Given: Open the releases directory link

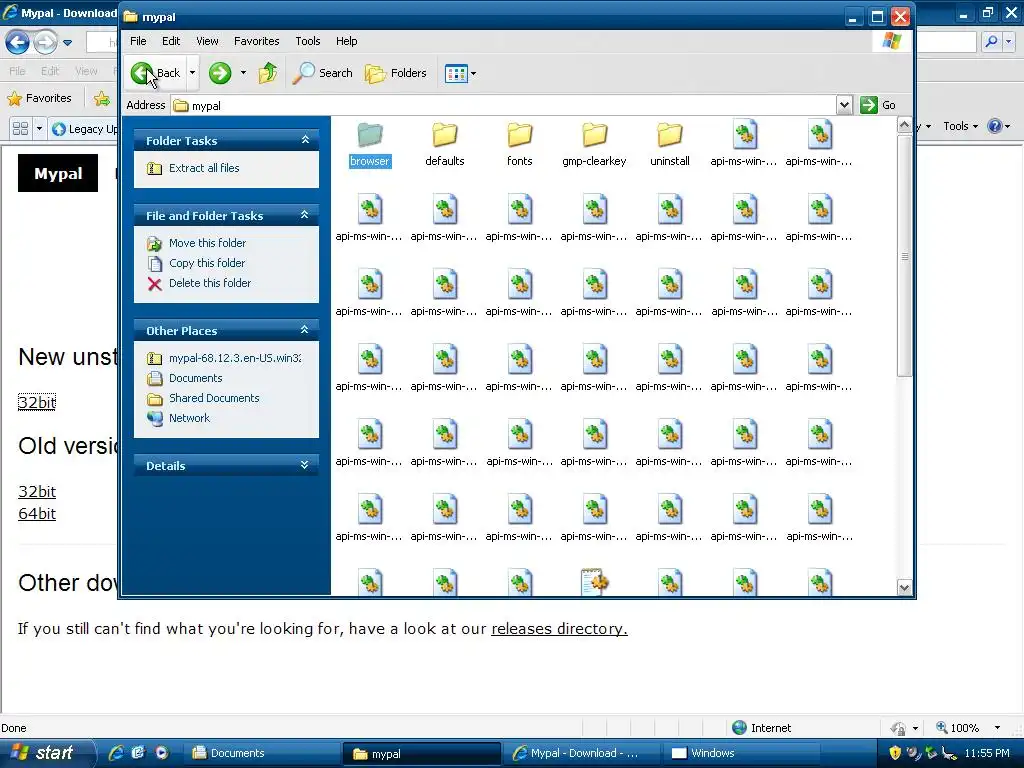Looking at the screenshot, I should tap(559, 628).
